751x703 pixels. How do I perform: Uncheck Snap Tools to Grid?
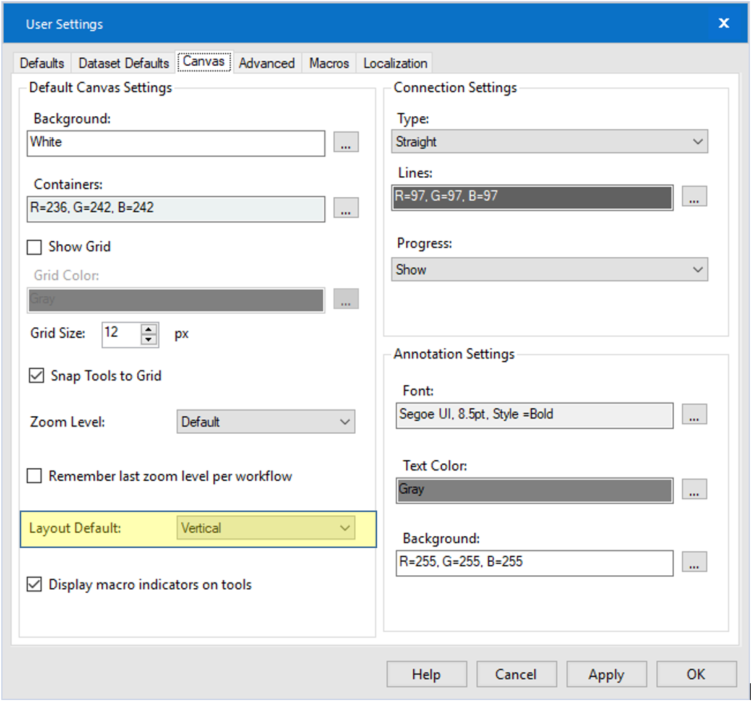coord(36,375)
